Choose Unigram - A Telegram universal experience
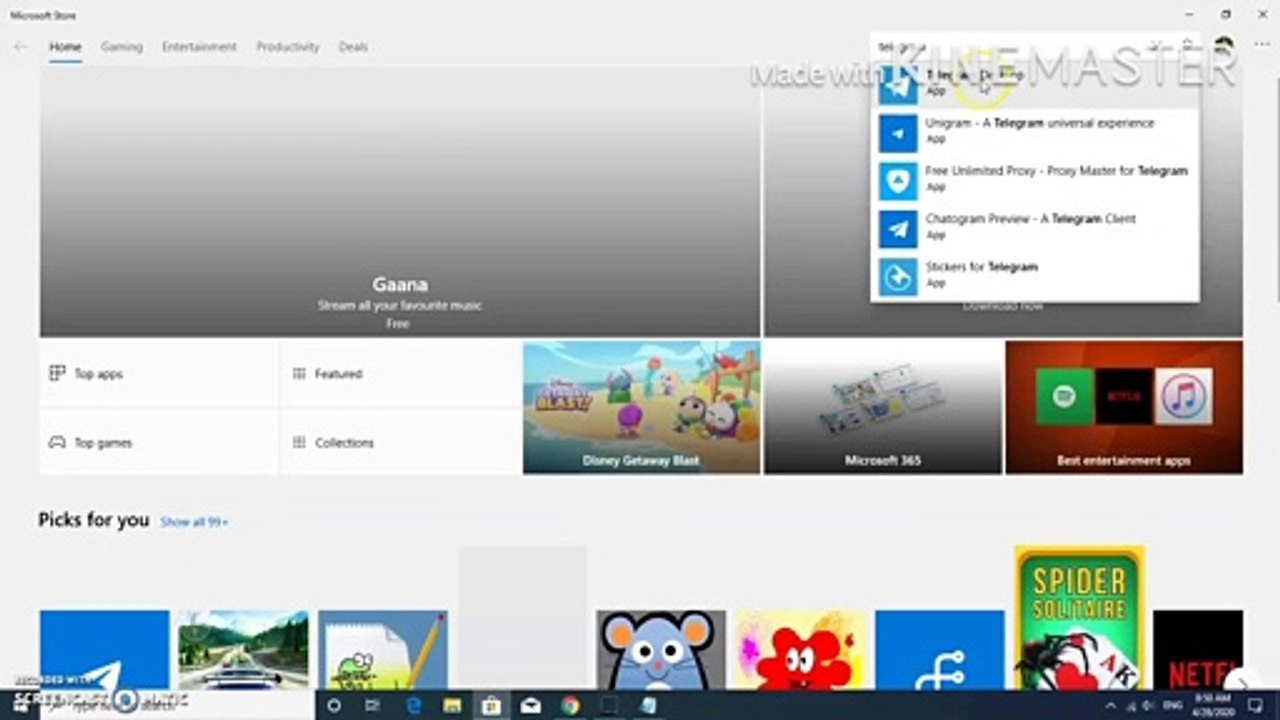1280x720 pixels. point(1034,131)
